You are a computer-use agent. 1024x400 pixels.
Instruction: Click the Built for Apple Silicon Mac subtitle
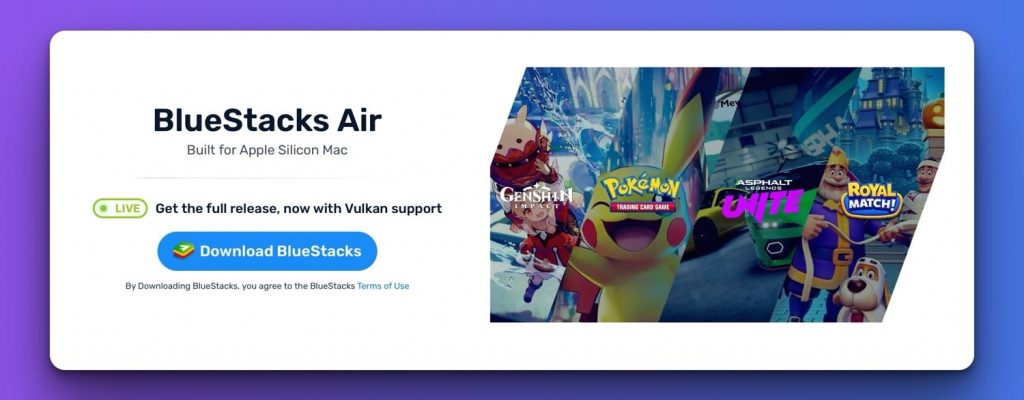click(x=267, y=150)
